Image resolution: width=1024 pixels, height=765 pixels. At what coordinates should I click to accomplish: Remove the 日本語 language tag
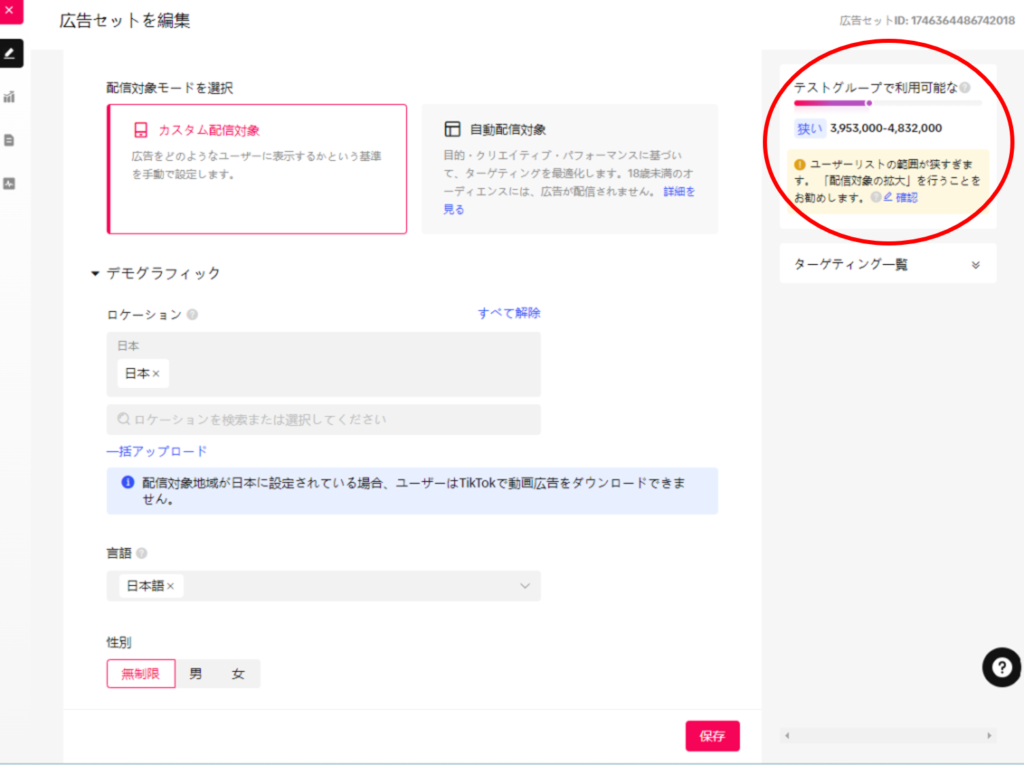pyautogui.click(x=170, y=586)
